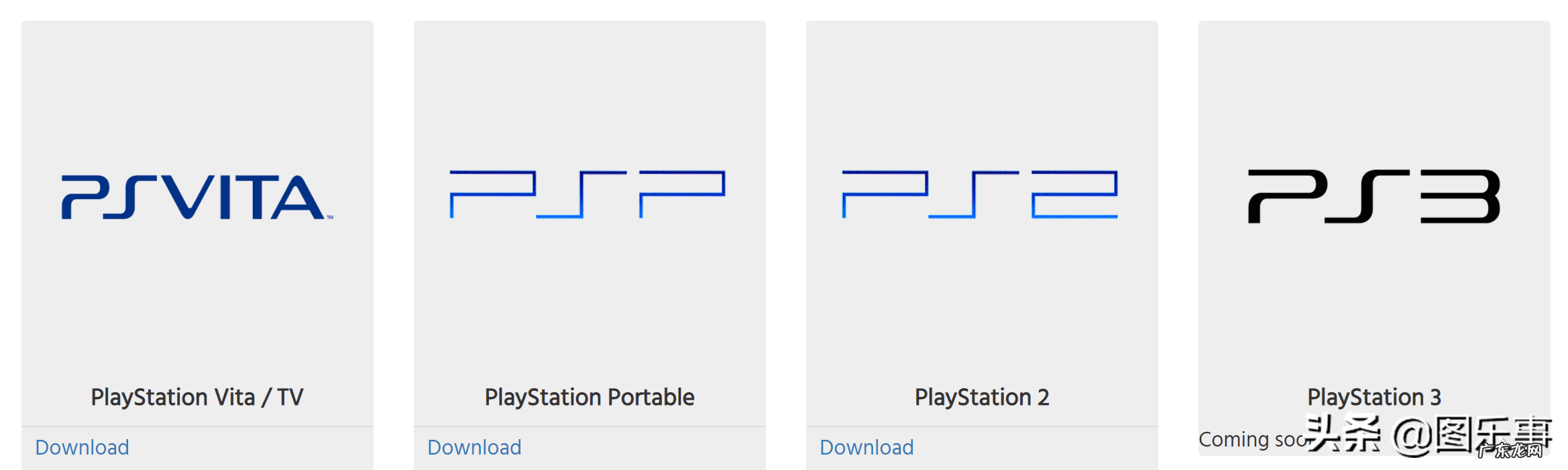Download the PlayStation Vita / TV files
Viewport: 1568px width, 470px height.
(82, 447)
